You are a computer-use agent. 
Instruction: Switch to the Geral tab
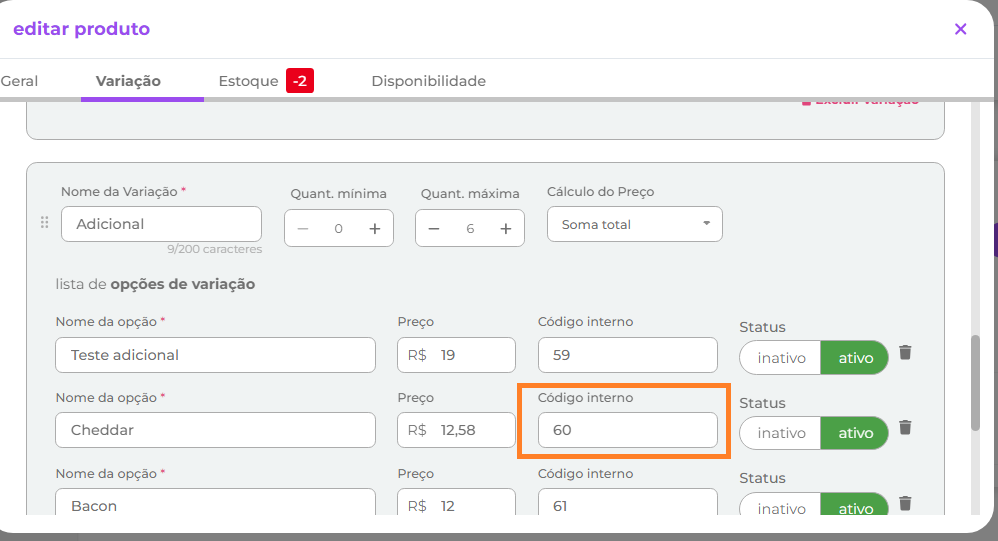pyautogui.click(x=19, y=81)
